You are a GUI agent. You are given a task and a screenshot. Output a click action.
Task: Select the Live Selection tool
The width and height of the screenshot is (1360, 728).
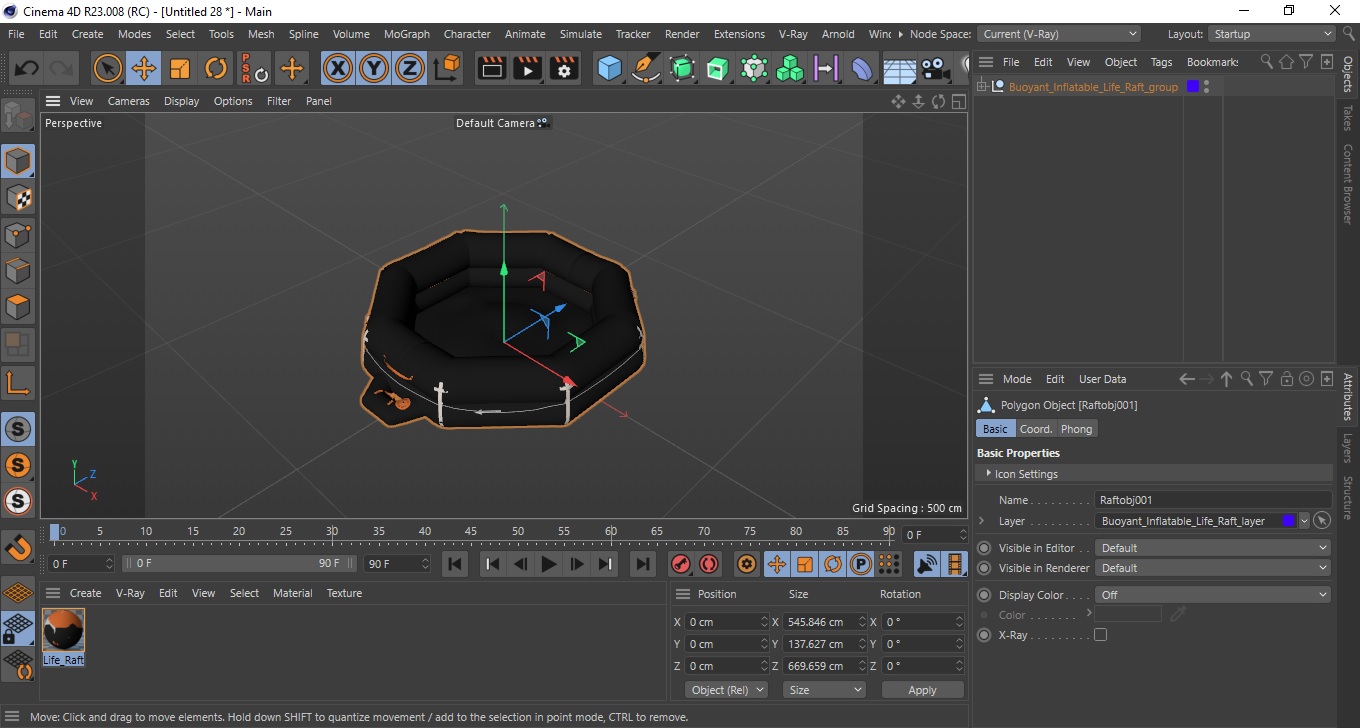108,68
